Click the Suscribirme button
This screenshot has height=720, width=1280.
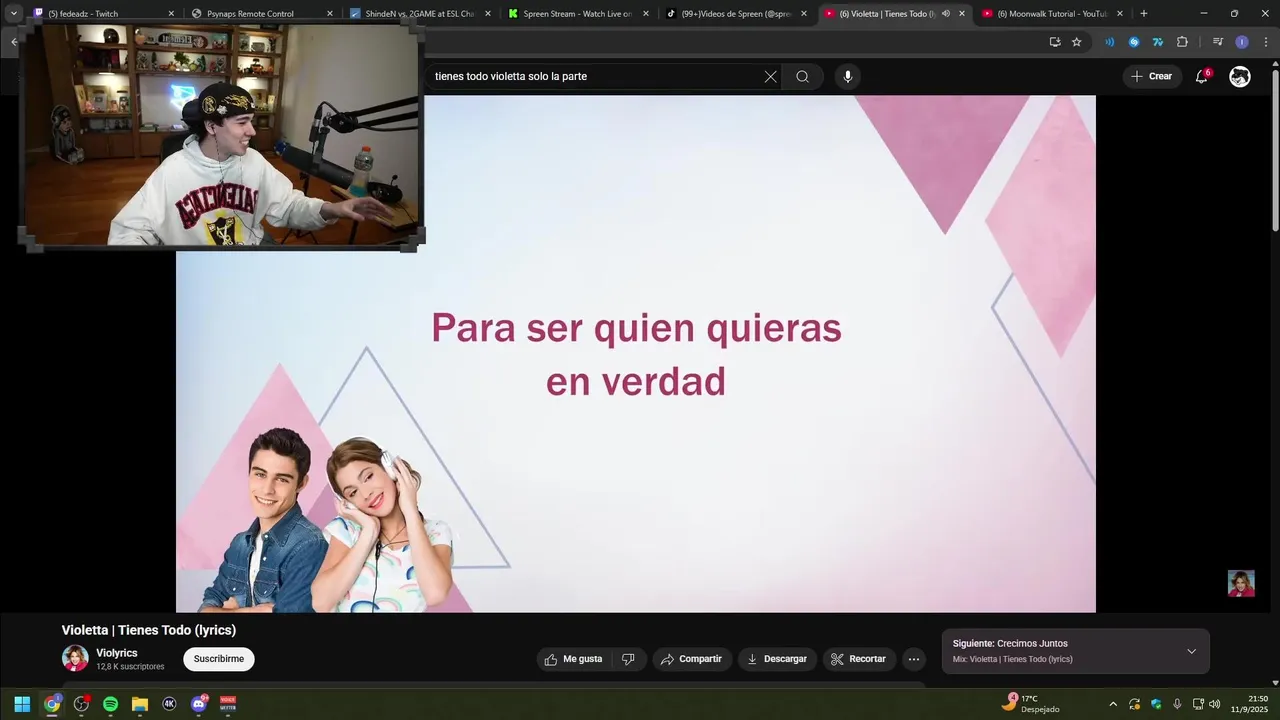click(x=219, y=659)
